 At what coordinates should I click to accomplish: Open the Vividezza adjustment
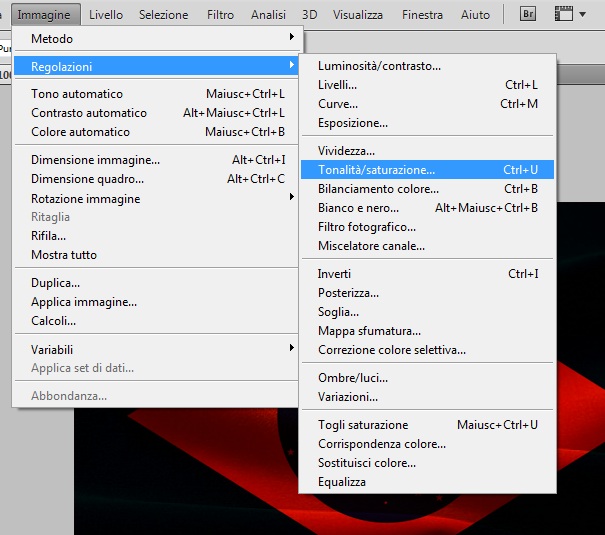coord(427,151)
